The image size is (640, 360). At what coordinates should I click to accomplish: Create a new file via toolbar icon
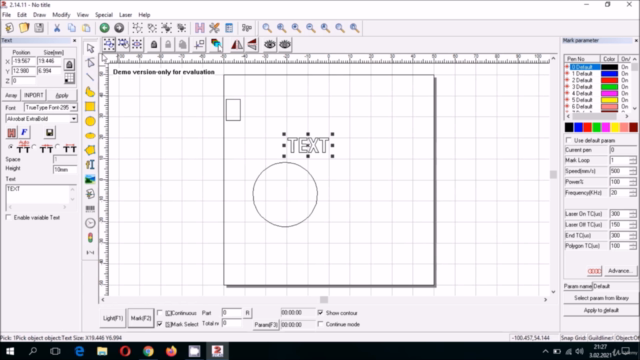9,28
